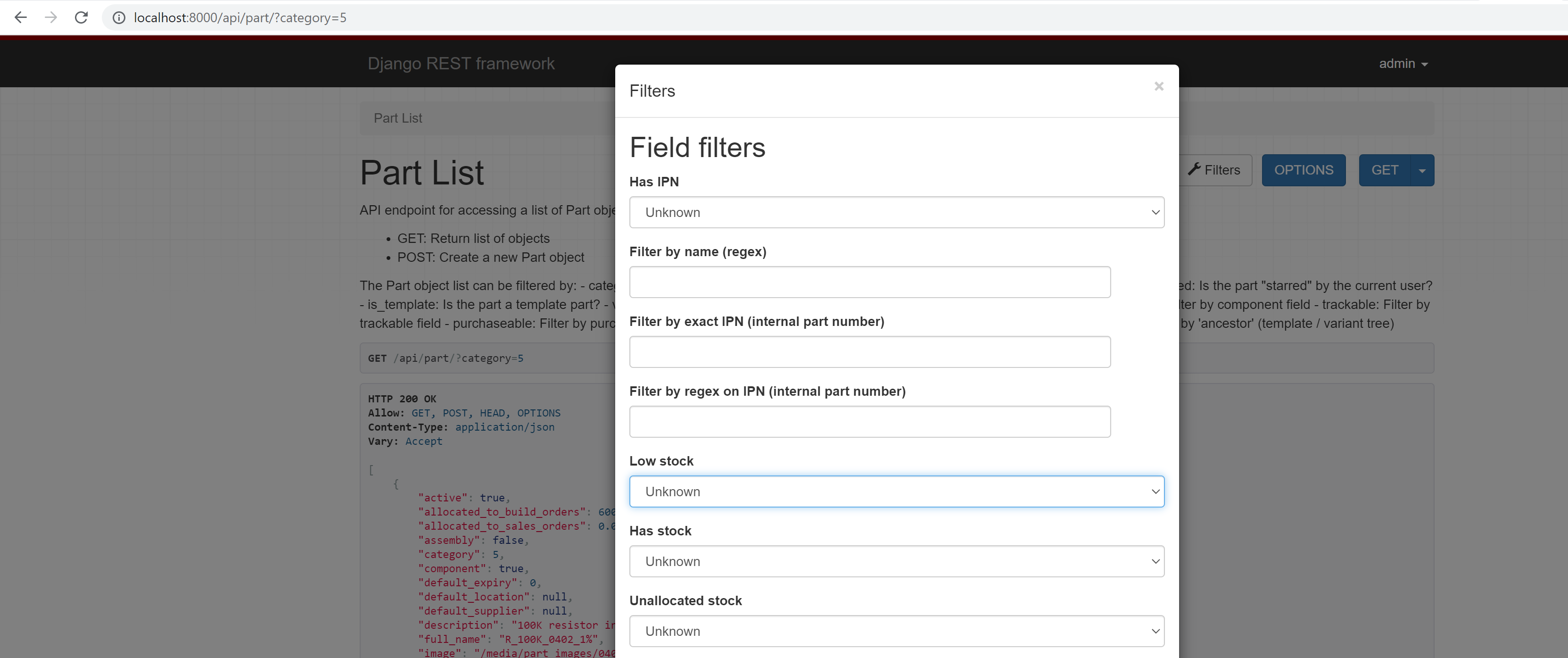Click the caret next to admin
This screenshot has height=658, width=1568.
pyautogui.click(x=1424, y=63)
